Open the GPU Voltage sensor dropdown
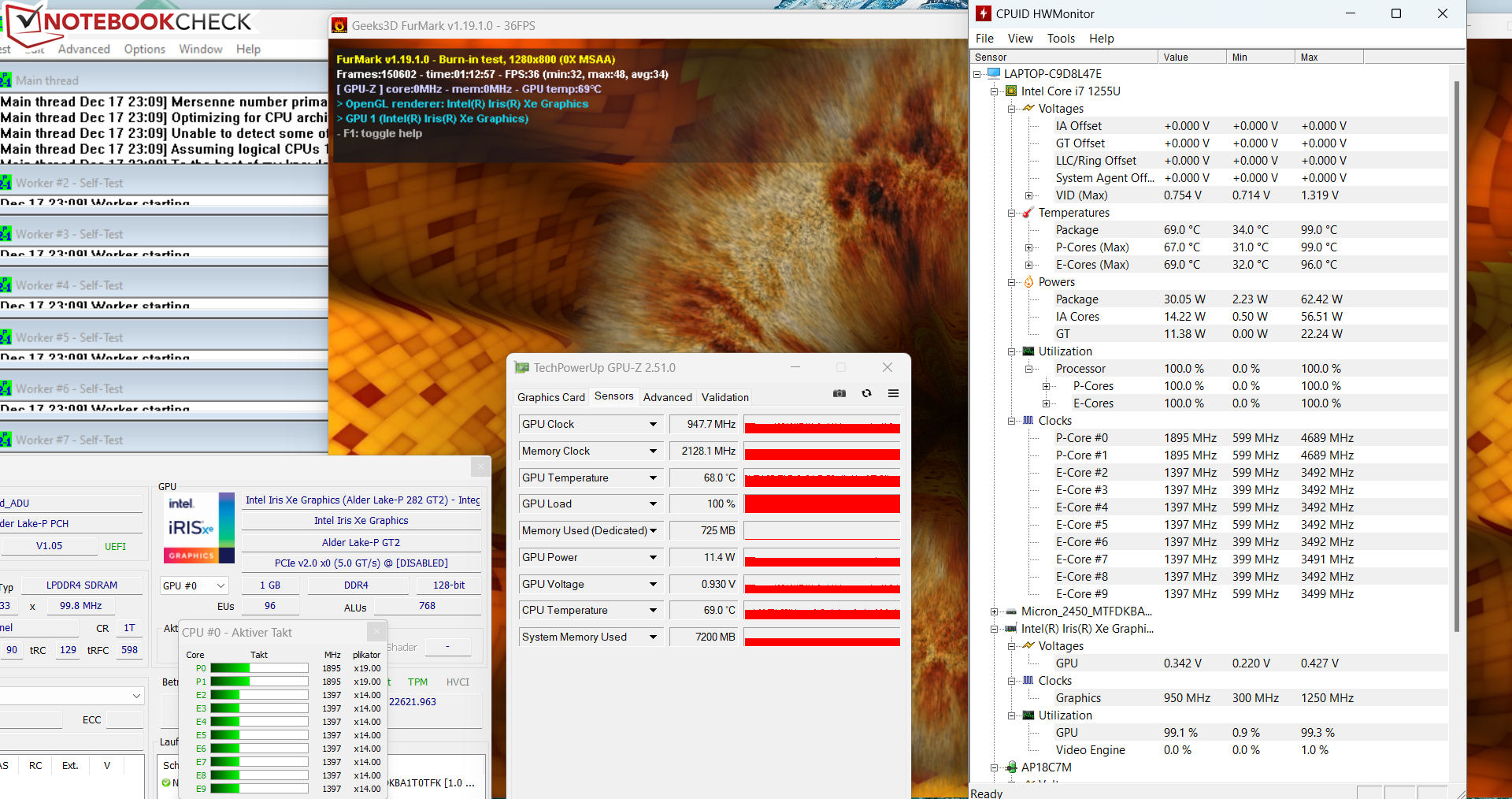Viewport: 1512px width, 799px height. (x=653, y=584)
